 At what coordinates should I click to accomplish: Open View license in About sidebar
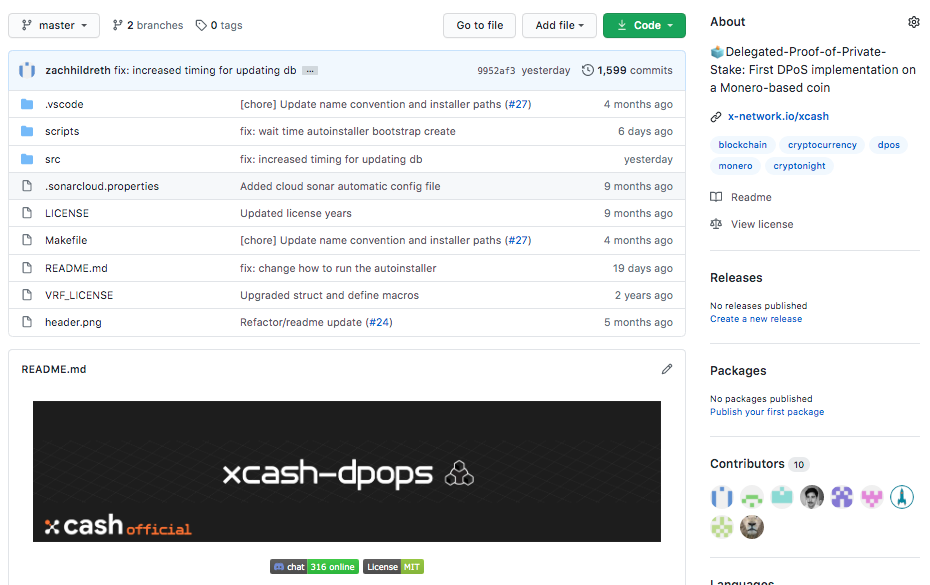[x=751, y=224]
